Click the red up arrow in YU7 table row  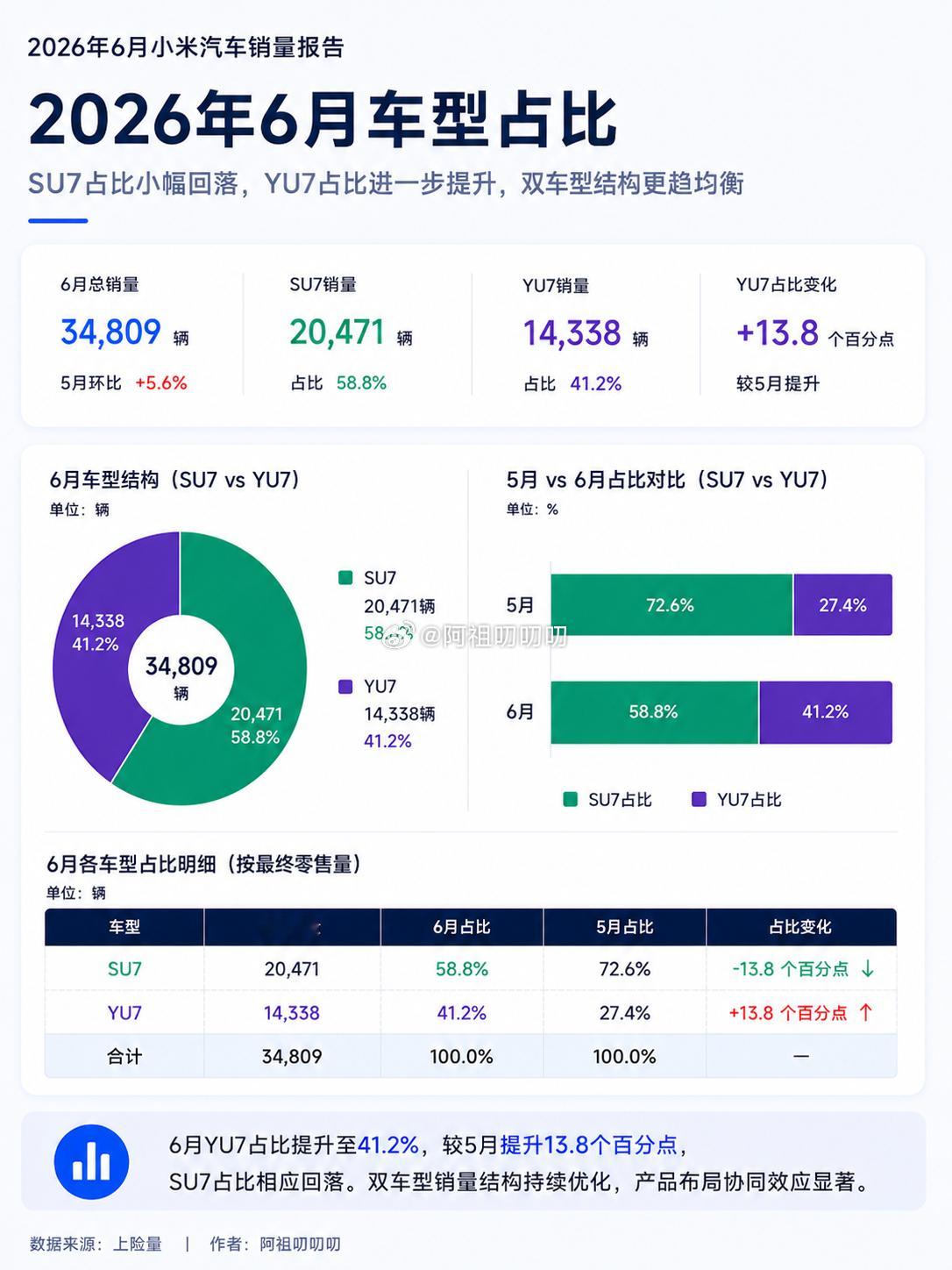pyautogui.click(x=866, y=1012)
